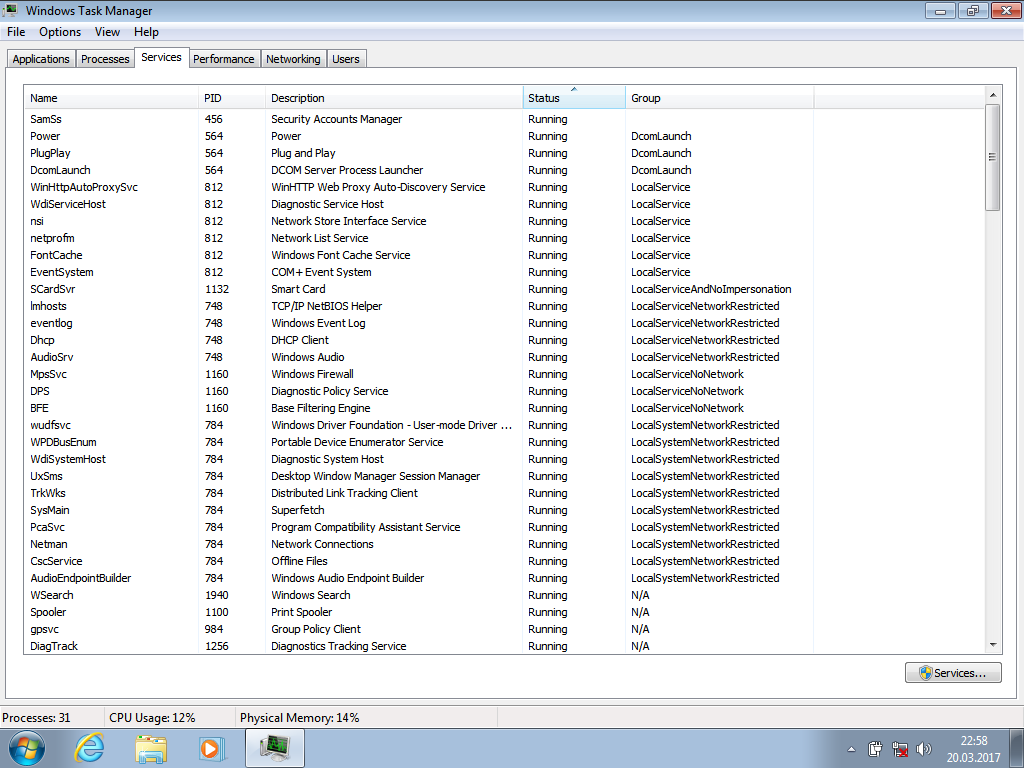Viewport: 1024px width, 768px height.
Task: Show hidden tray icons arrow
Action: pyautogui.click(x=851, y=749)
